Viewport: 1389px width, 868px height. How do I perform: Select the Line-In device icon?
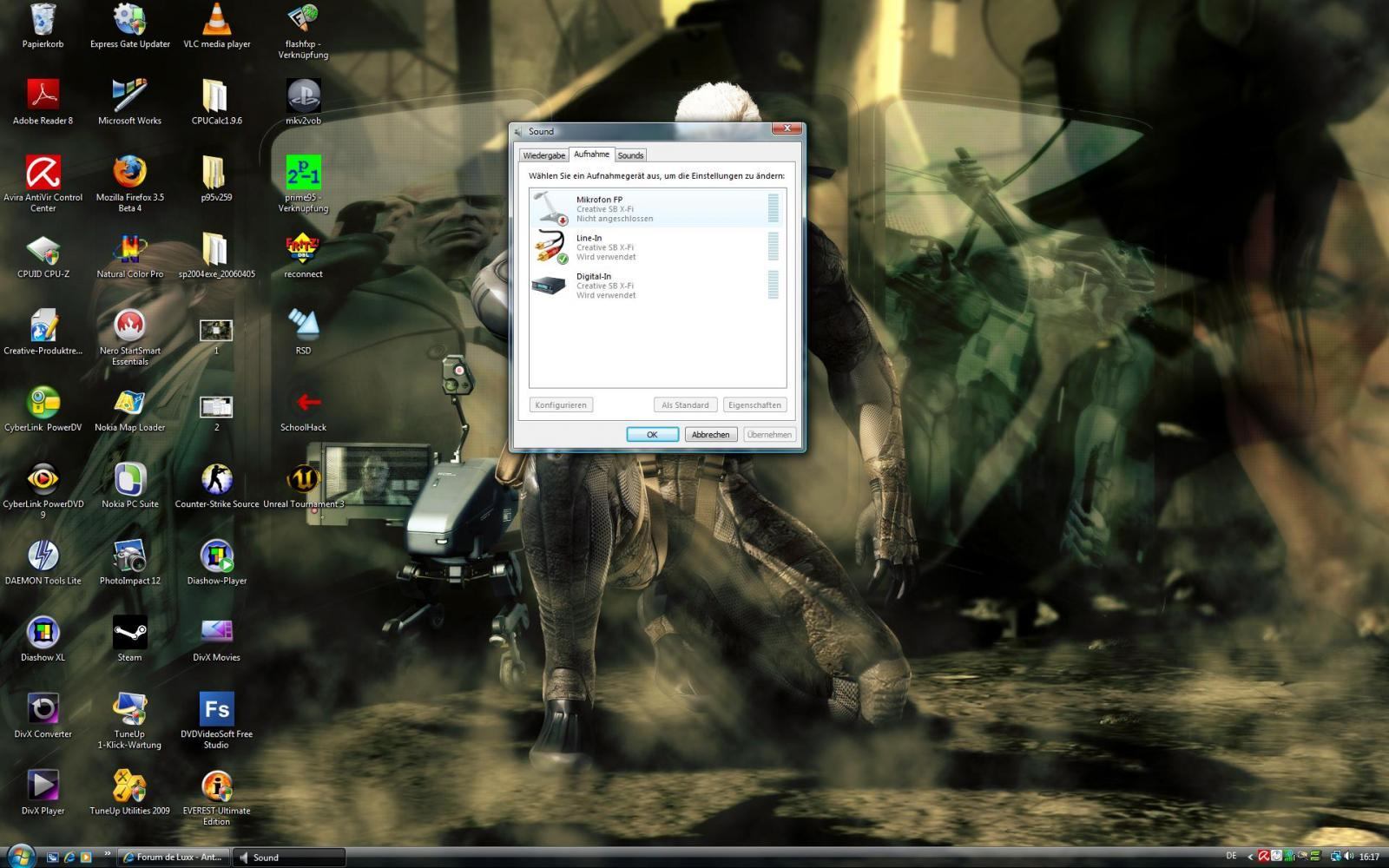(550, 247)
